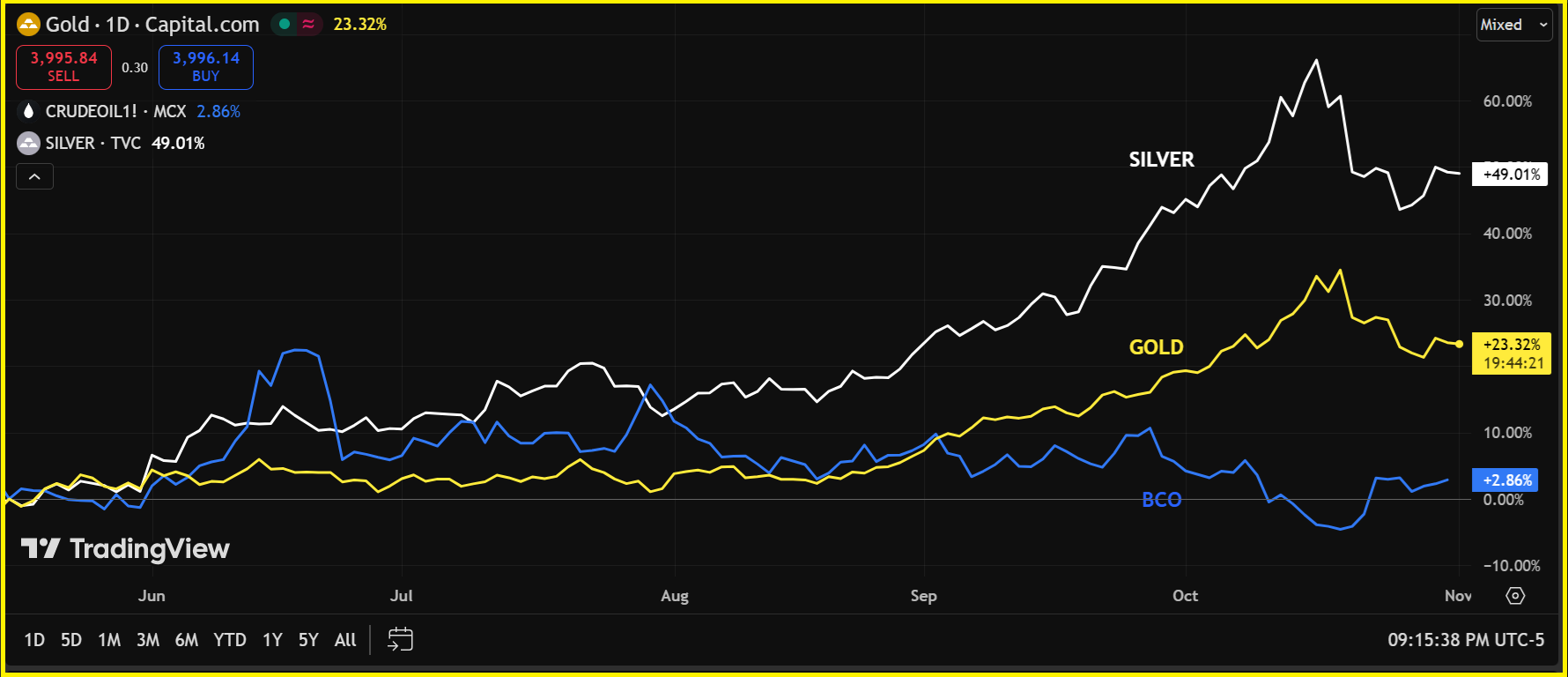
Task: Click the crude oil droplet icon
Action: point(29,111)
